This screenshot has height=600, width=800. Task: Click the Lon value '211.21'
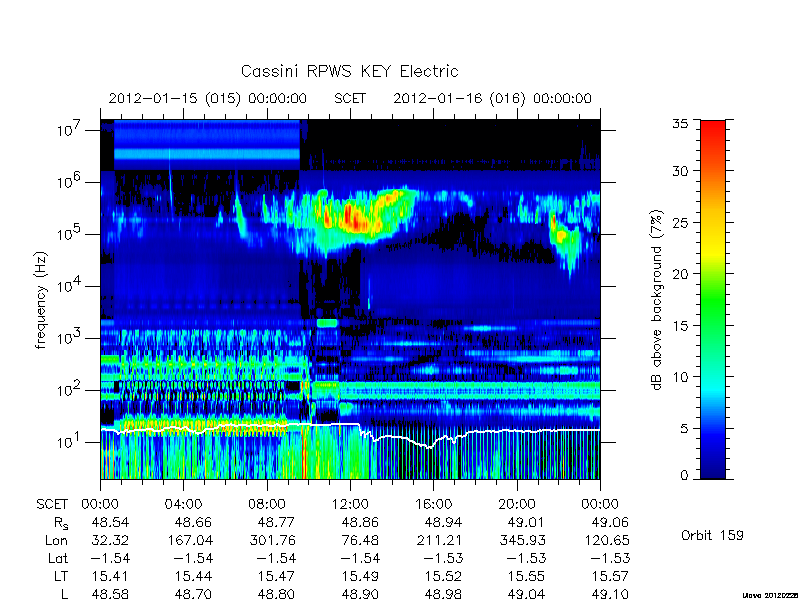pyautogui.click(x=439, y=540)
